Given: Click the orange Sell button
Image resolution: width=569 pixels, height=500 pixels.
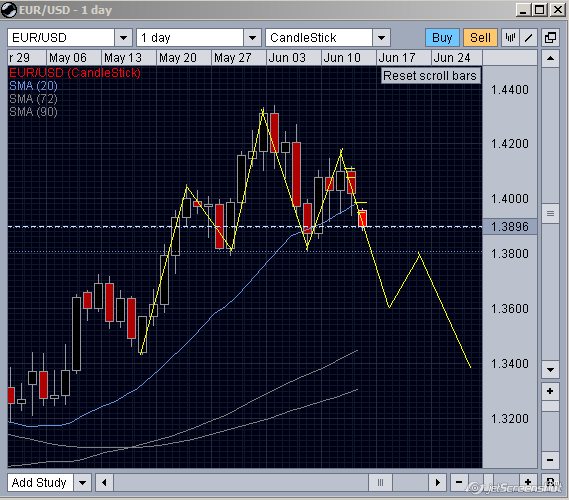Looking at the screenshot, I should 480,37.
